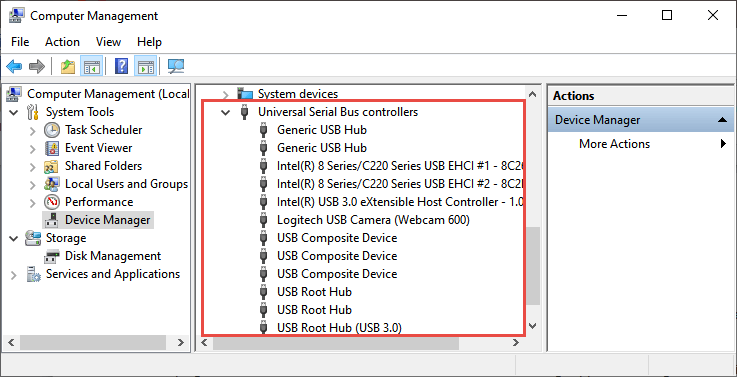This screenshot has height=377, width=737.
Task: Collapse the System Tools tree node
Action: [14, 112]
